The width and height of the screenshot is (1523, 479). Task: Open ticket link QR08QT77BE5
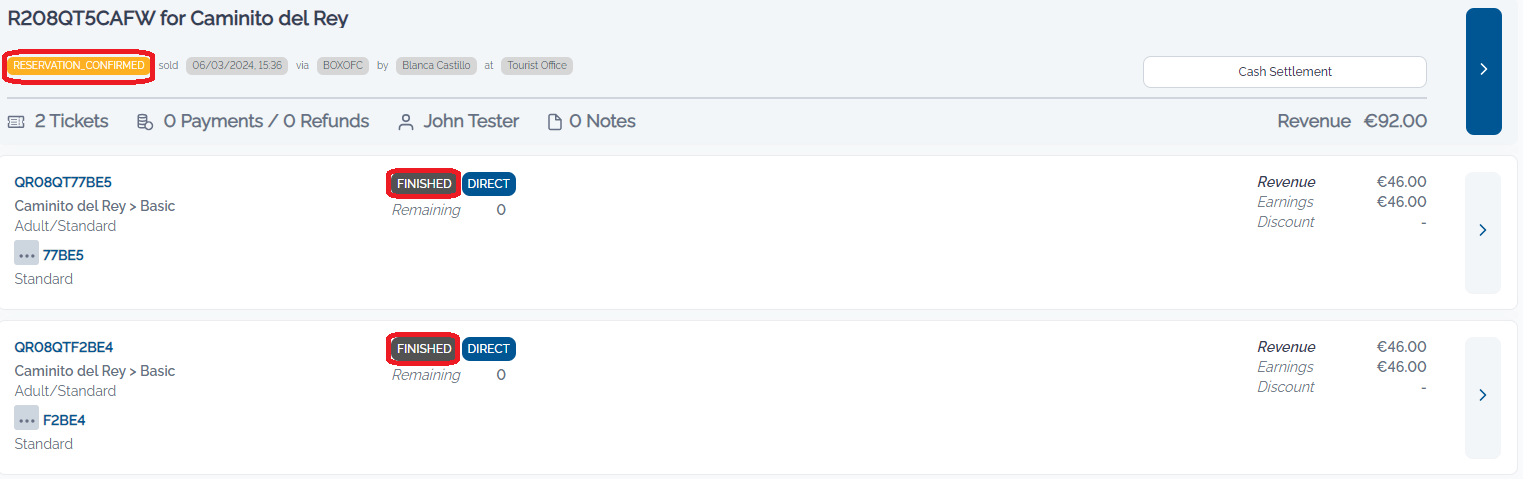coord(63,182)
